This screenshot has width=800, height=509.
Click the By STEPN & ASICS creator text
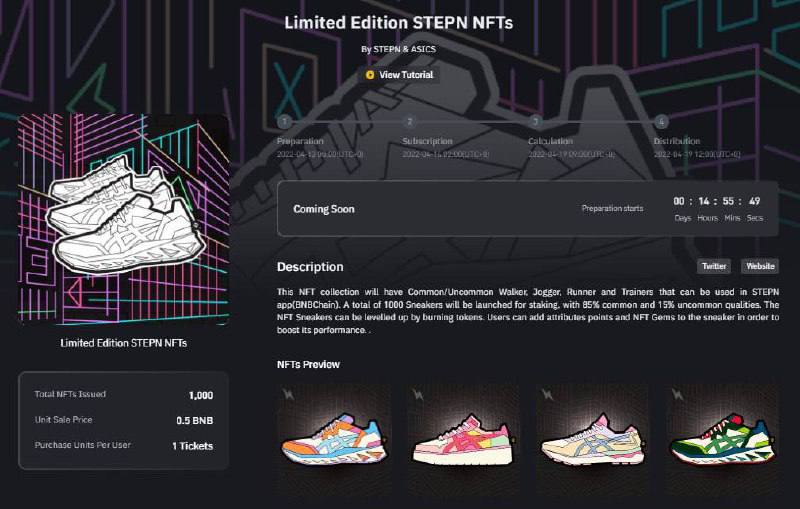[398, 49]
